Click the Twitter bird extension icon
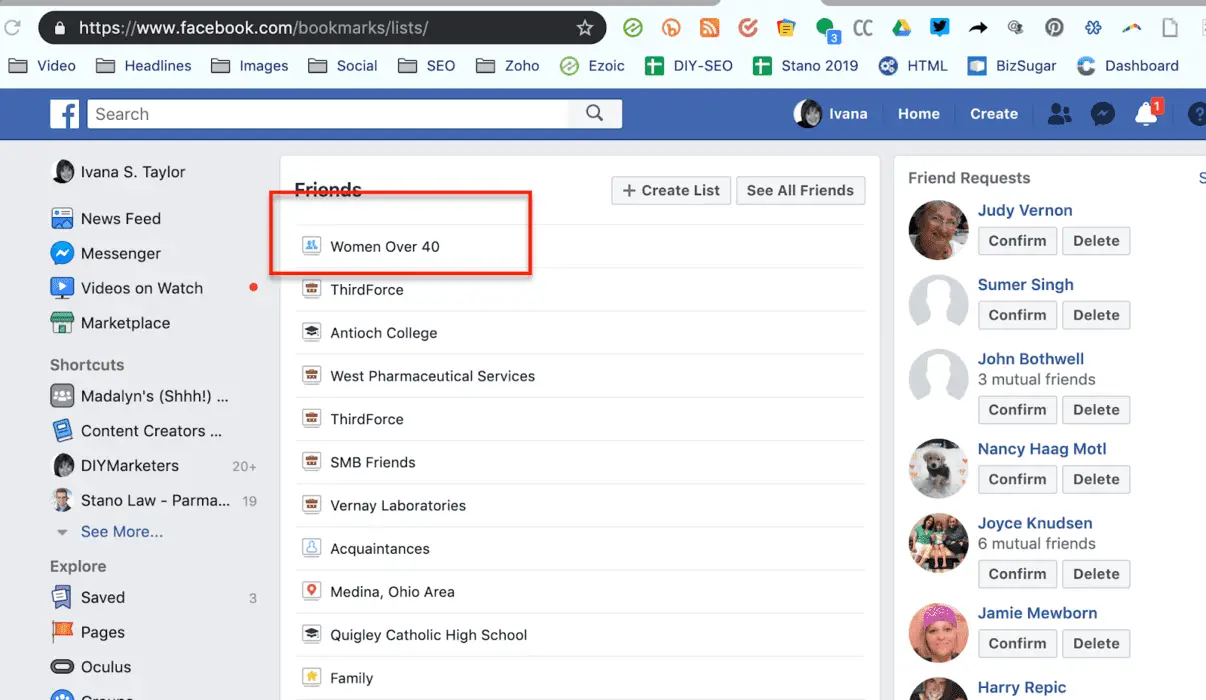This screenshot has width=1206, height=700. point(940,28)
